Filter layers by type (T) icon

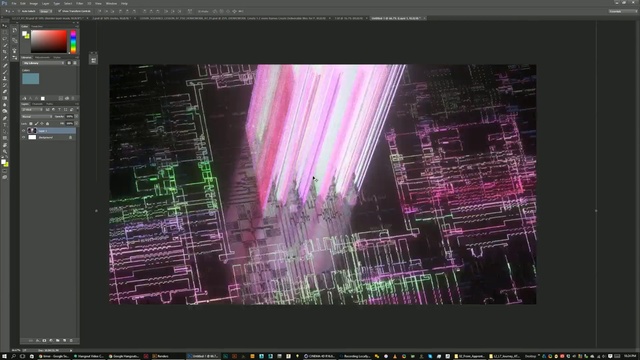click(x=59, y=110)
